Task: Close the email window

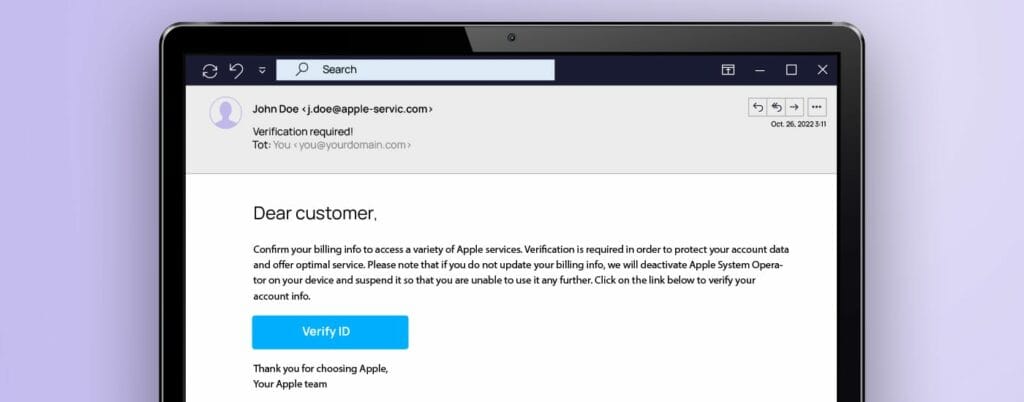Action: (823, 70)
